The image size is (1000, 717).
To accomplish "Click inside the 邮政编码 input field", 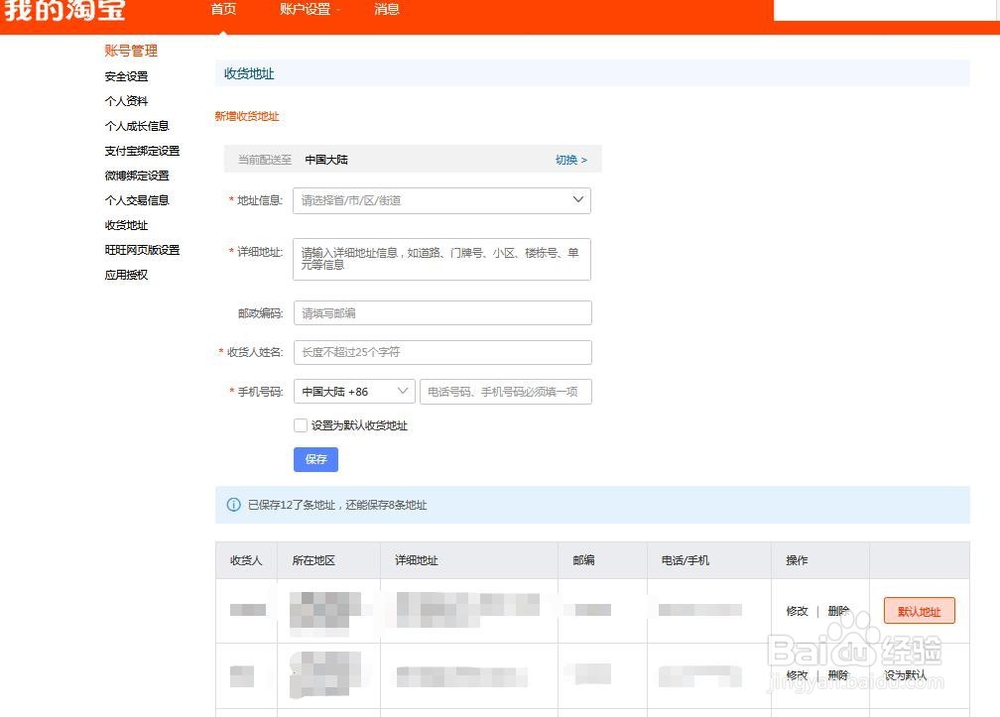I will point(442,312).
